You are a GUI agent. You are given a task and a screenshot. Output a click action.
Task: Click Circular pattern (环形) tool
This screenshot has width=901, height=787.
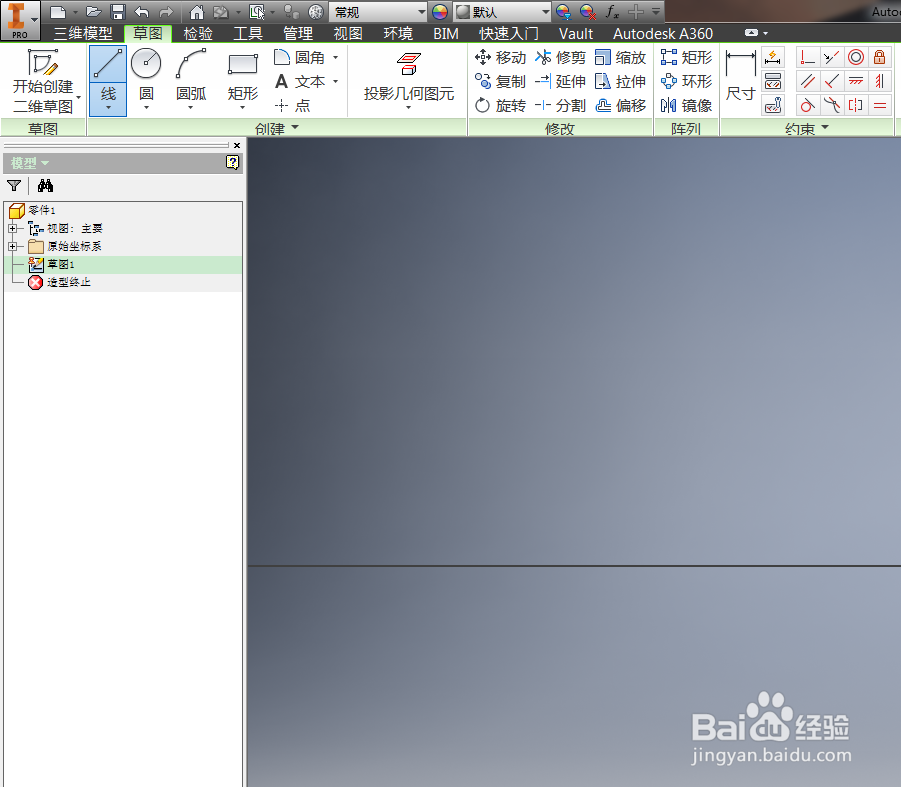pos(686,82)
